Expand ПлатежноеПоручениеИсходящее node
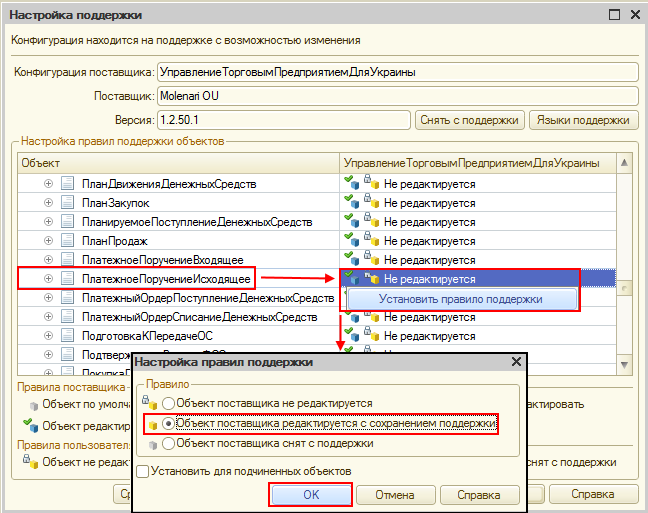Image resolution: width=648 pixels, height=513 pixels. click(48, 278)
